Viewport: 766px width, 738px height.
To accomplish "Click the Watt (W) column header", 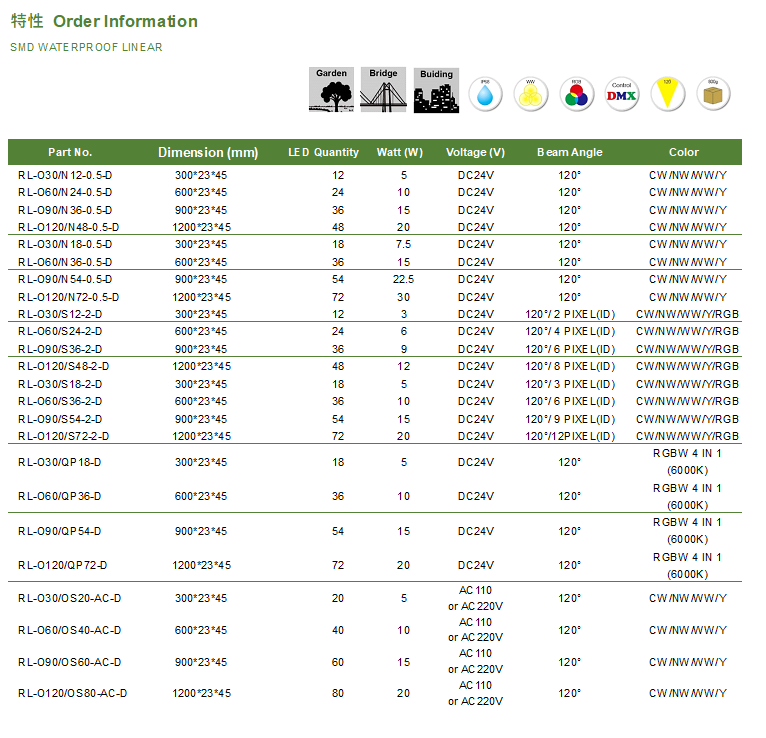I will (x=400, y=152).
